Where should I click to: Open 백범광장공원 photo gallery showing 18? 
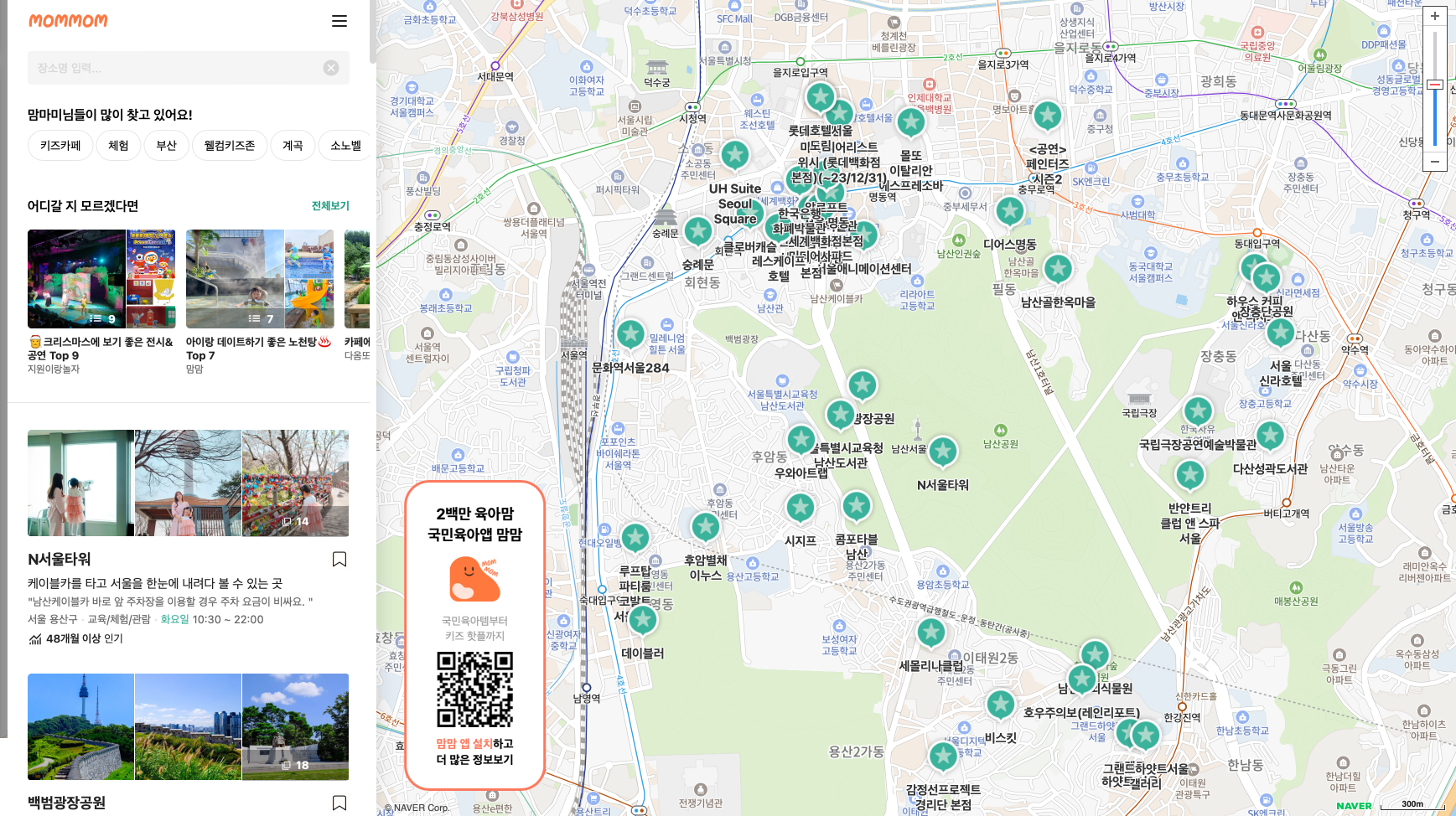295,727
